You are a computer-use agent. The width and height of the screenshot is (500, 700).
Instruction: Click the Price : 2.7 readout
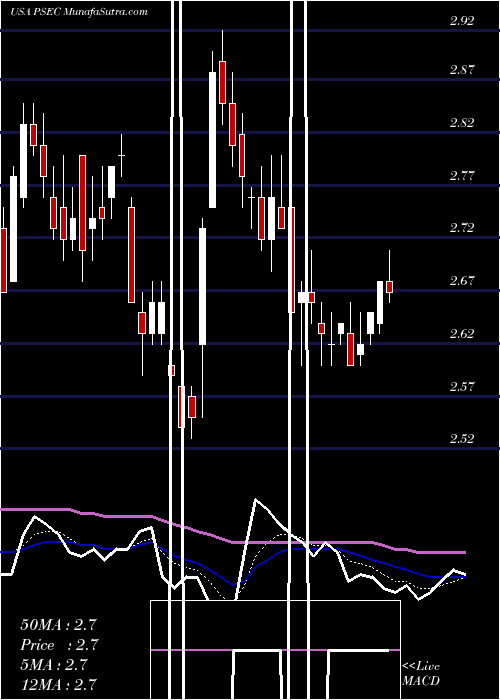(x=58, y=645)
